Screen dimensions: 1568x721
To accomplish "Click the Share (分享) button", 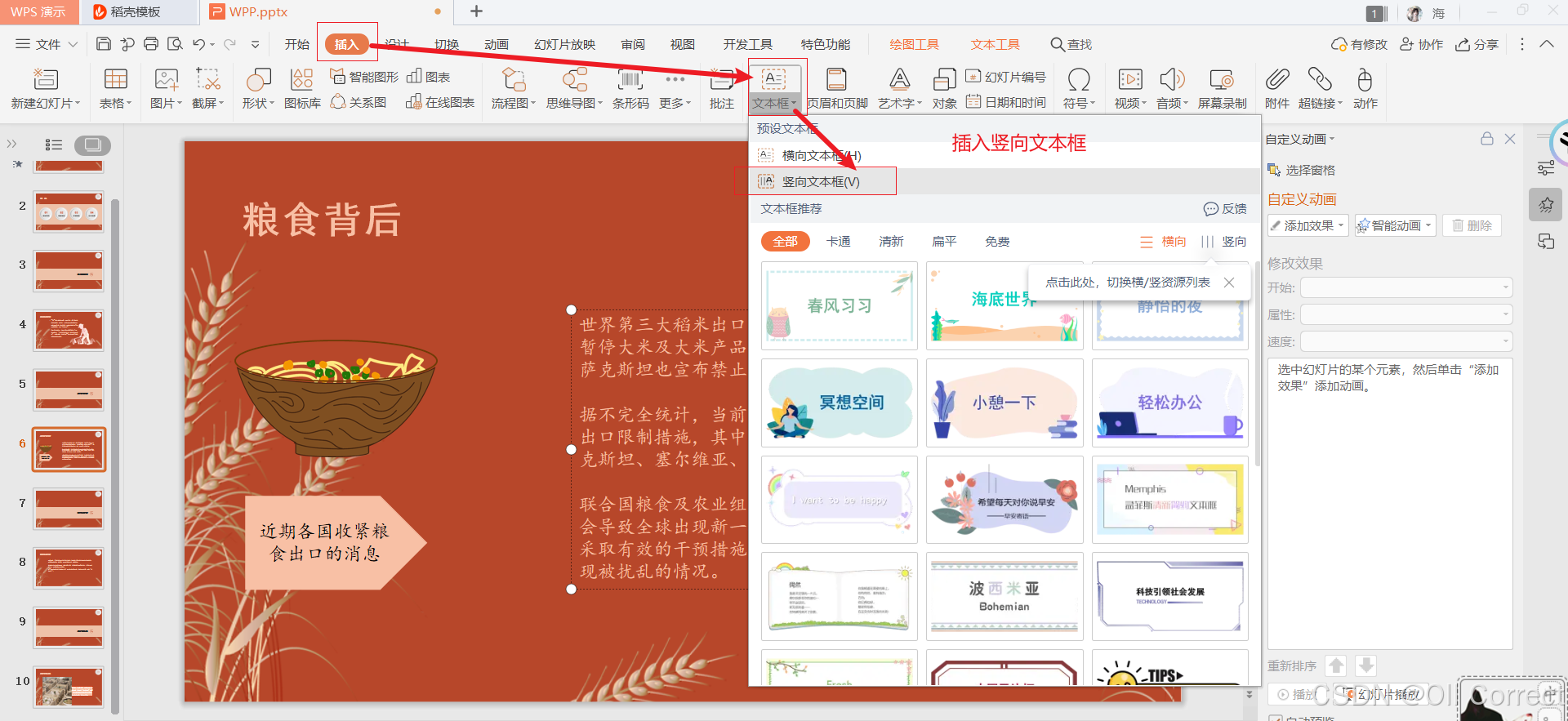I will pyautogui.click(x=1477, y=44).
